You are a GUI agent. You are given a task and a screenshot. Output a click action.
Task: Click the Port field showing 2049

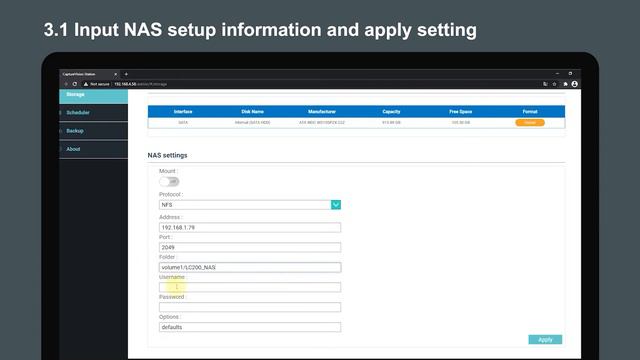coord(250,247)
